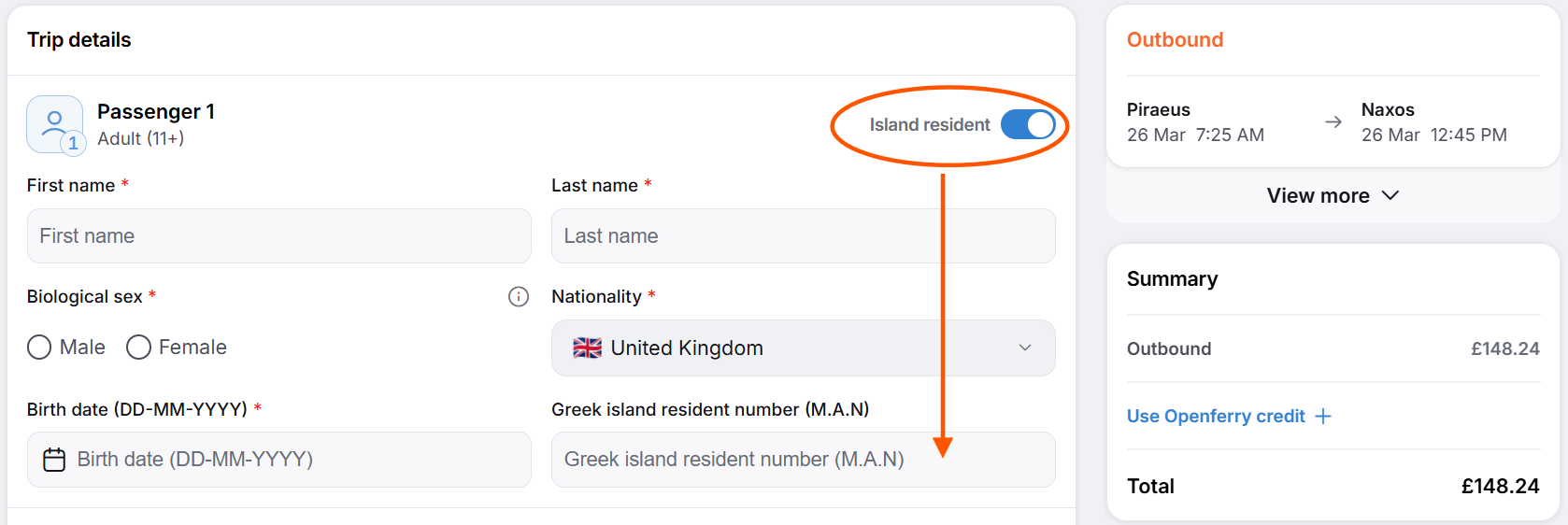The width and height of the screenshot is (1568, 525).
Task: Click the arrow icon between Piraeus and Naxos
Action: pyautogui.click(x=1333, y=122)
